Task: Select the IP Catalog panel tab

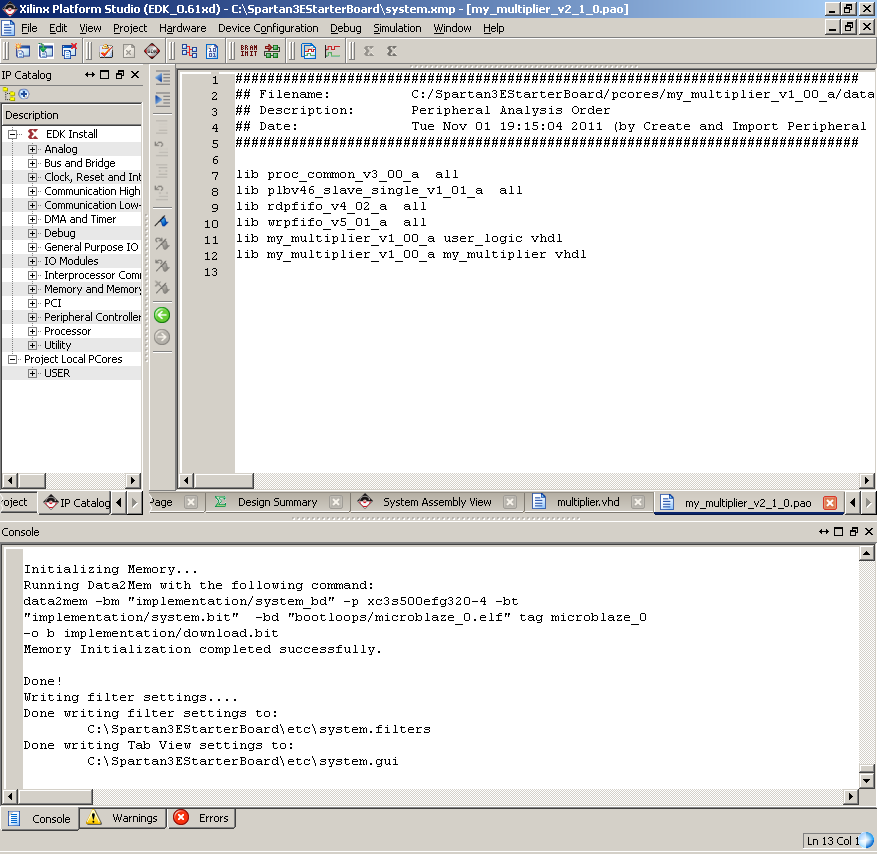Action: tap(76, 503)
